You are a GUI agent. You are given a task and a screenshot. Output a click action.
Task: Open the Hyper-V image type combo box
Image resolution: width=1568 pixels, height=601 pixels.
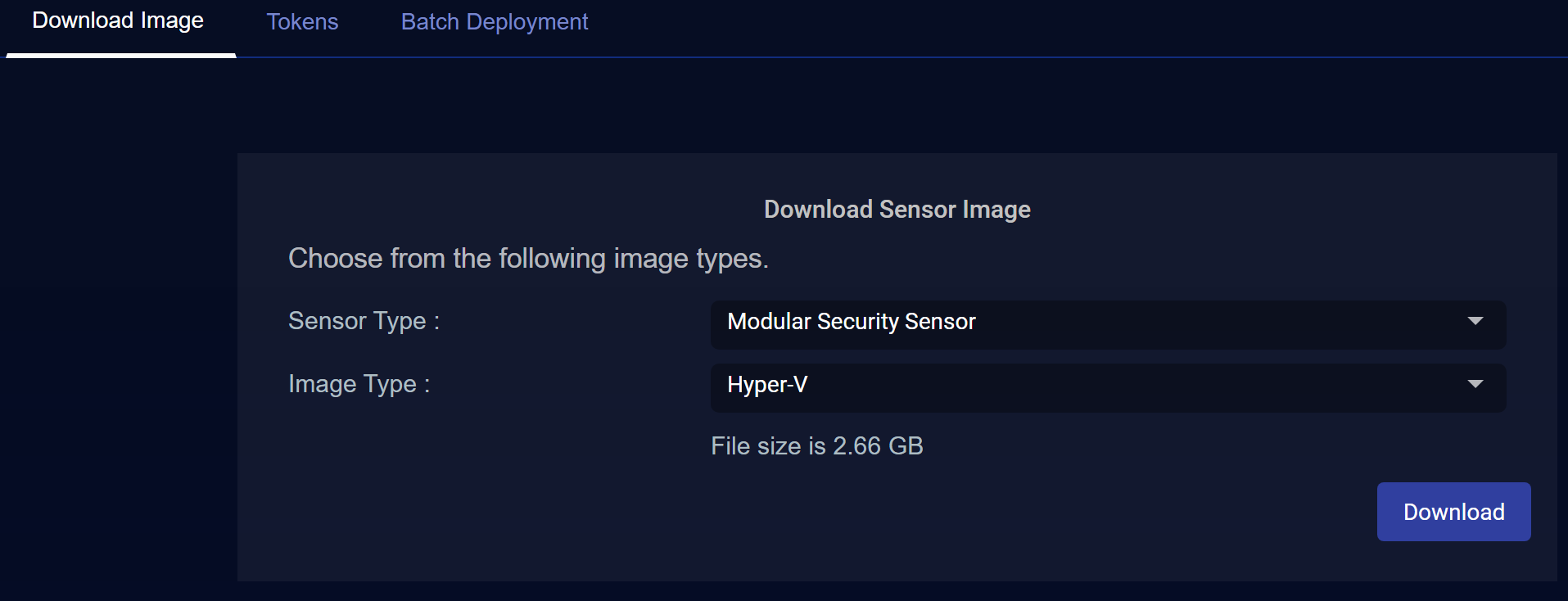pyautogui.click(x=1107, y=387)
